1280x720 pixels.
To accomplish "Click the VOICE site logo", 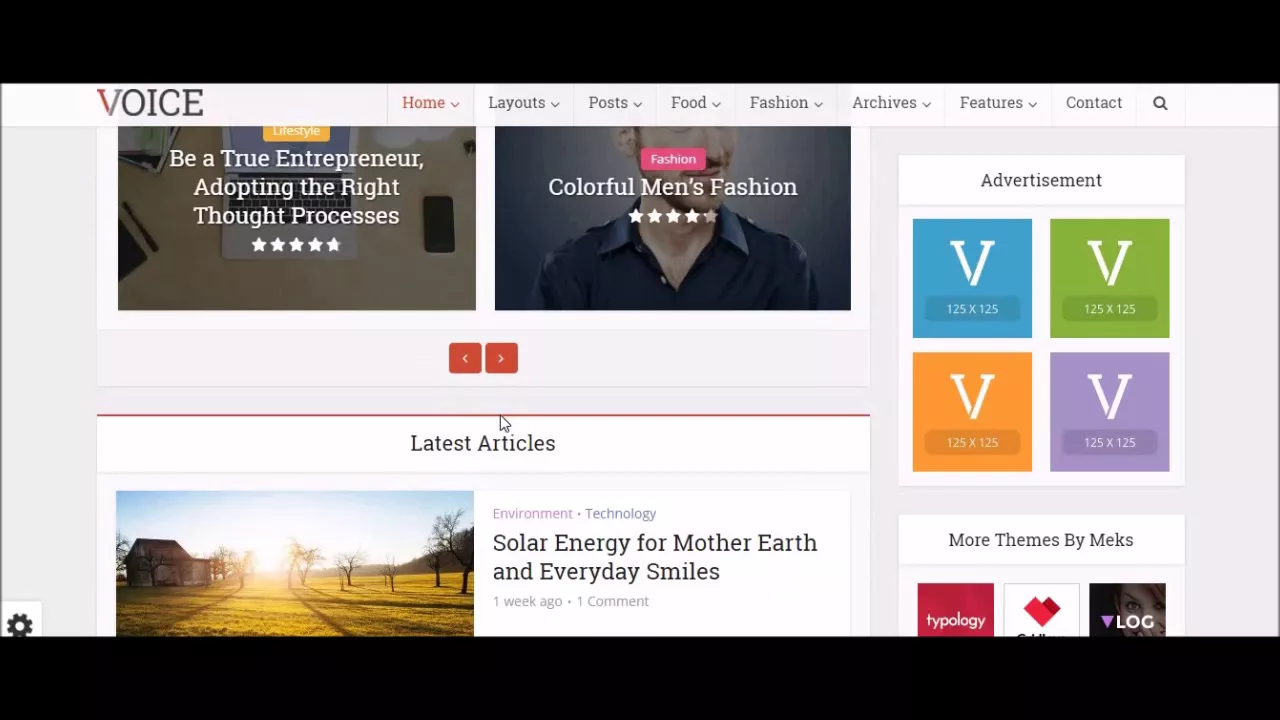I will (150, 103).
